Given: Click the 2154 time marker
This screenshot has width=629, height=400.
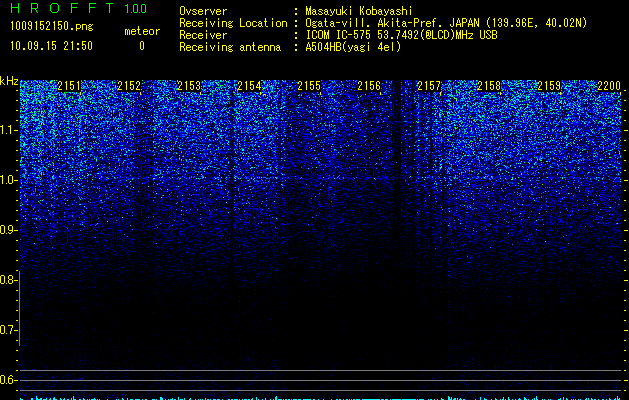Looking at the screenshot, I should (249, 86).
